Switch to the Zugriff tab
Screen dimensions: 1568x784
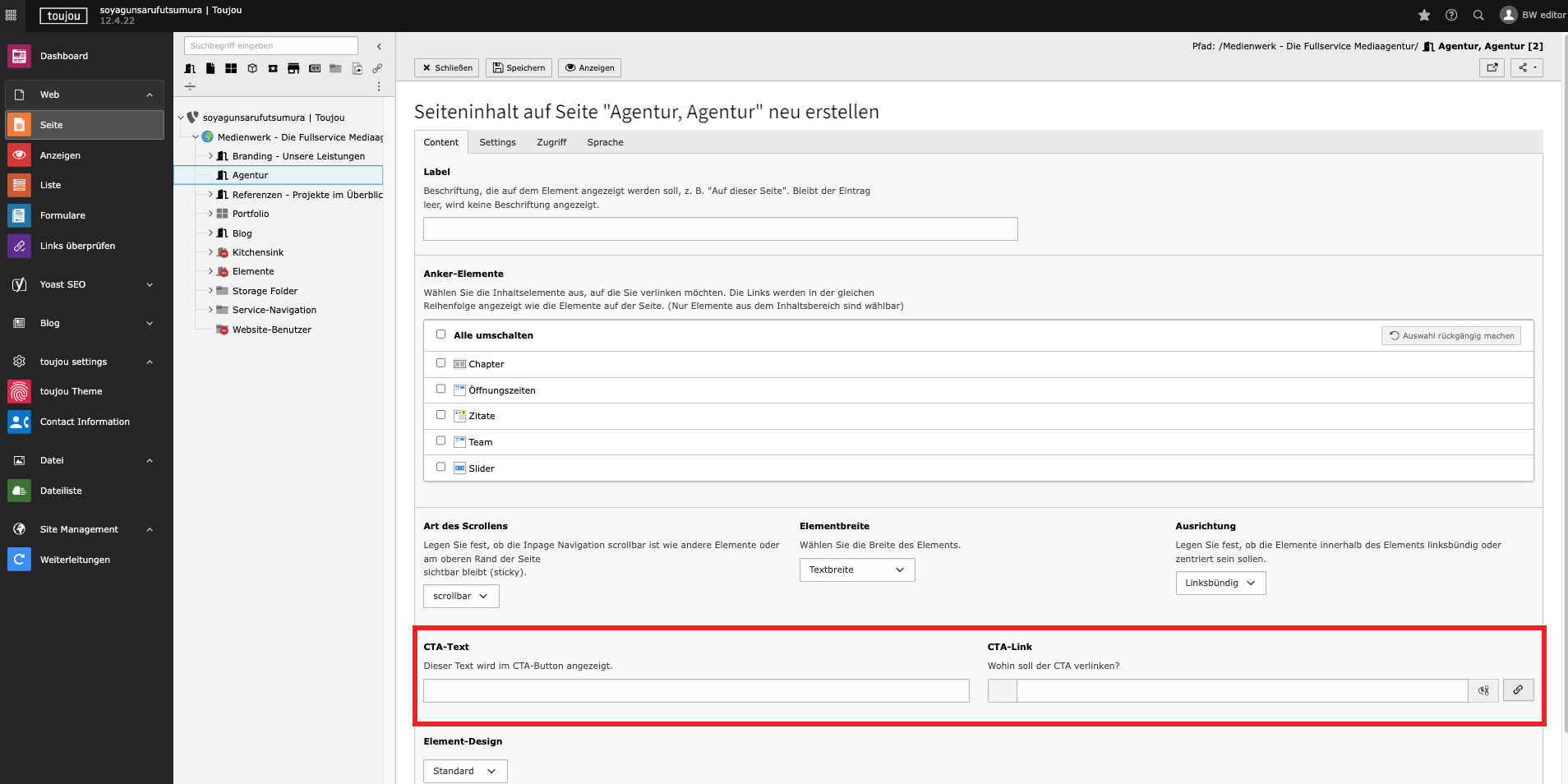(x=551, y=142)
